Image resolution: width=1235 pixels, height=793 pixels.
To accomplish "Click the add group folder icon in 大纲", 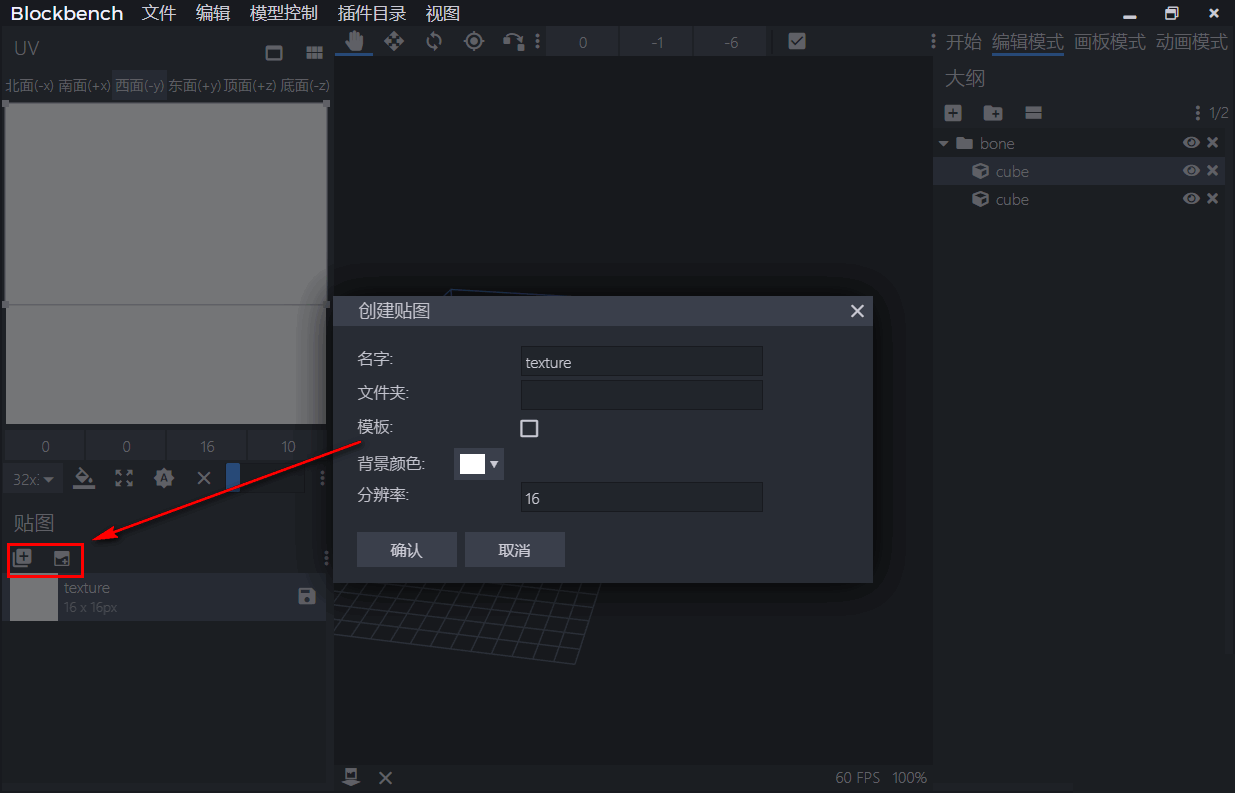I will (x=993, y=113).
